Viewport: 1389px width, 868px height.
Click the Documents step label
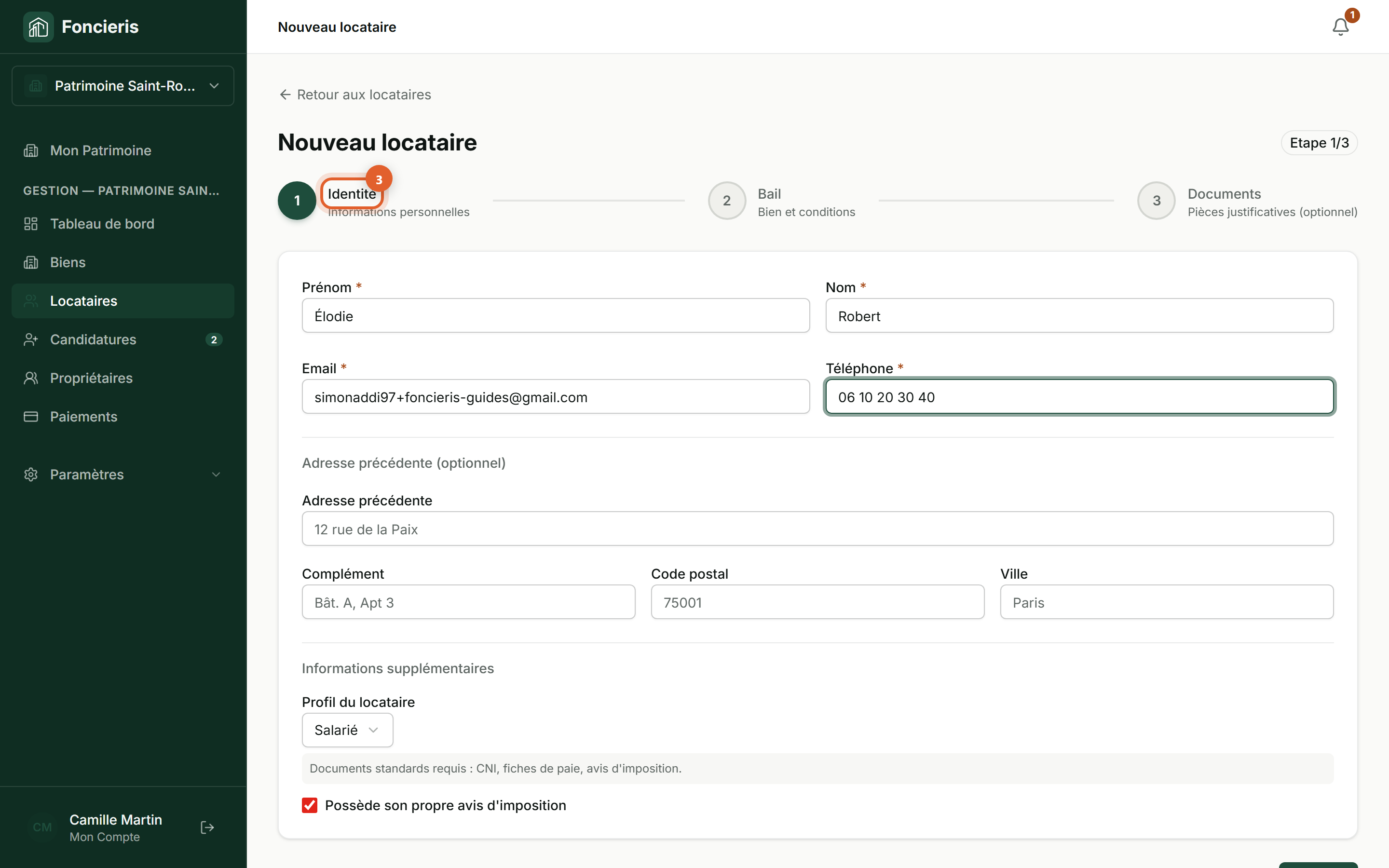coord(1224,194)
